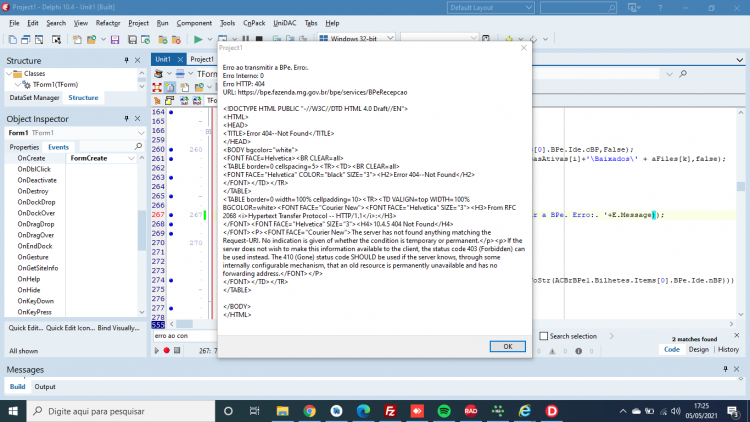Open the CnPack menu

tap(254, 23)
